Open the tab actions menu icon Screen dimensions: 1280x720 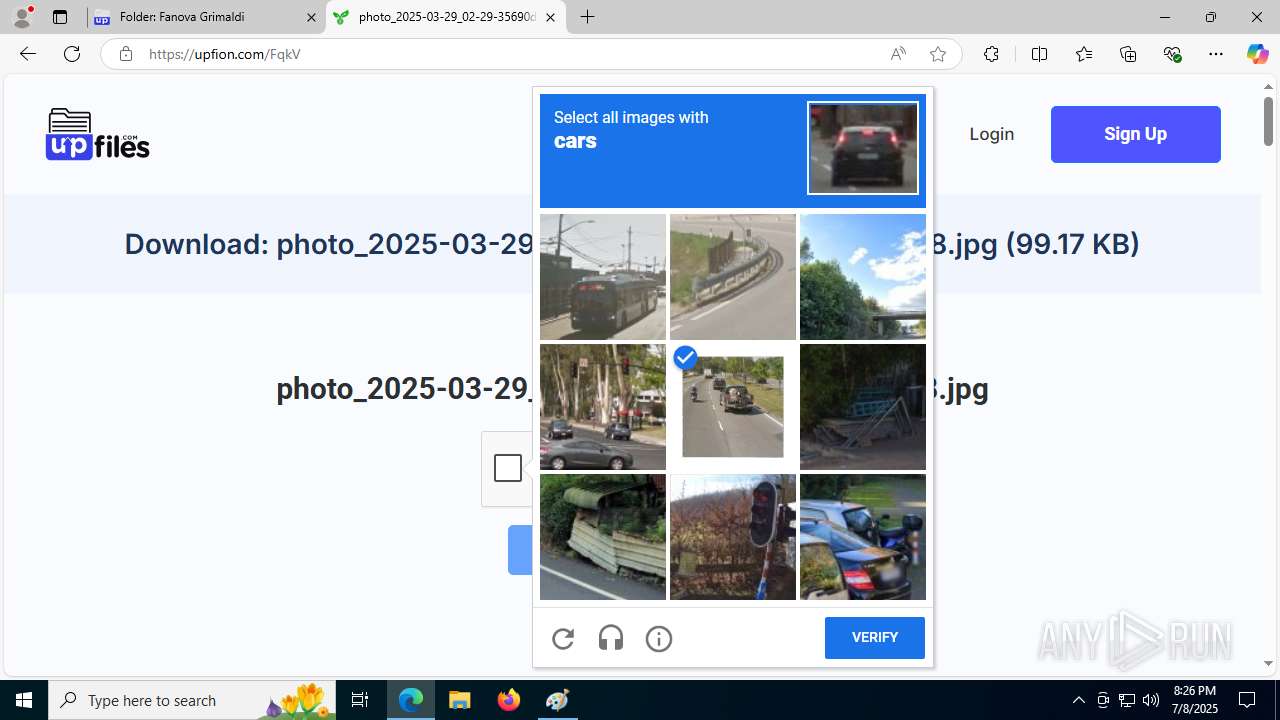[60, 17]
